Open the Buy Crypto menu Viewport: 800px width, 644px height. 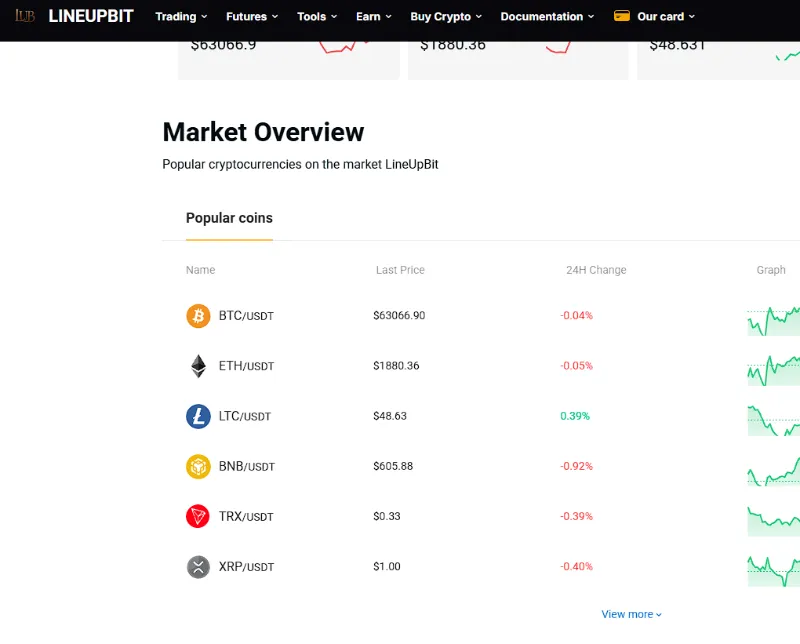pos(446,16)
